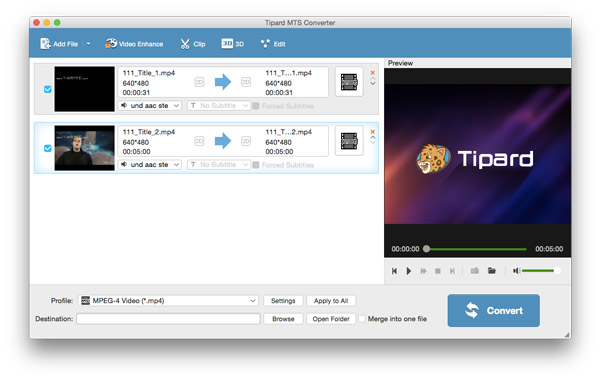Viewport: 600px width, 380px height.
Task: Click Open Folder button
Action: [331, 319]
